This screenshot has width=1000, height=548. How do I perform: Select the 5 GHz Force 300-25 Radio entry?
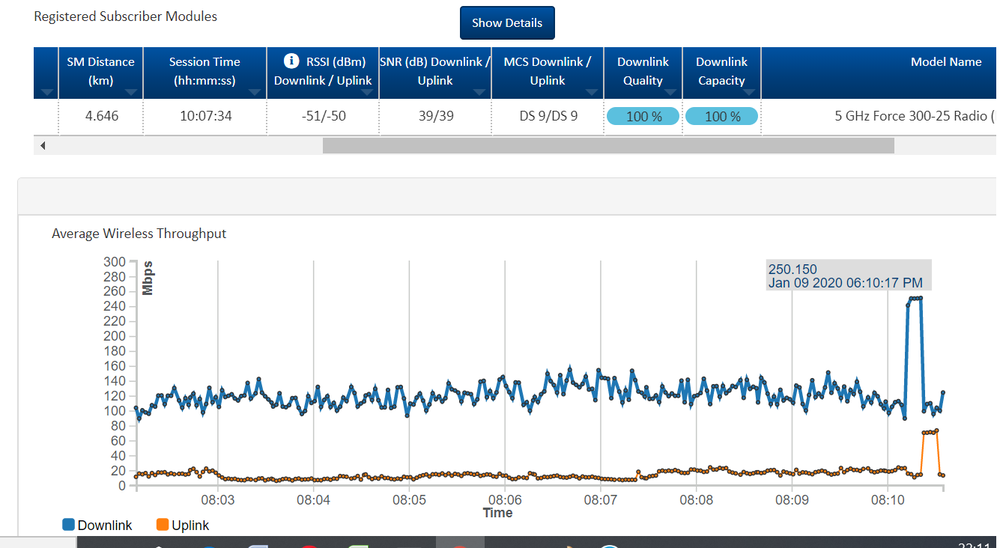pos(914,117)
